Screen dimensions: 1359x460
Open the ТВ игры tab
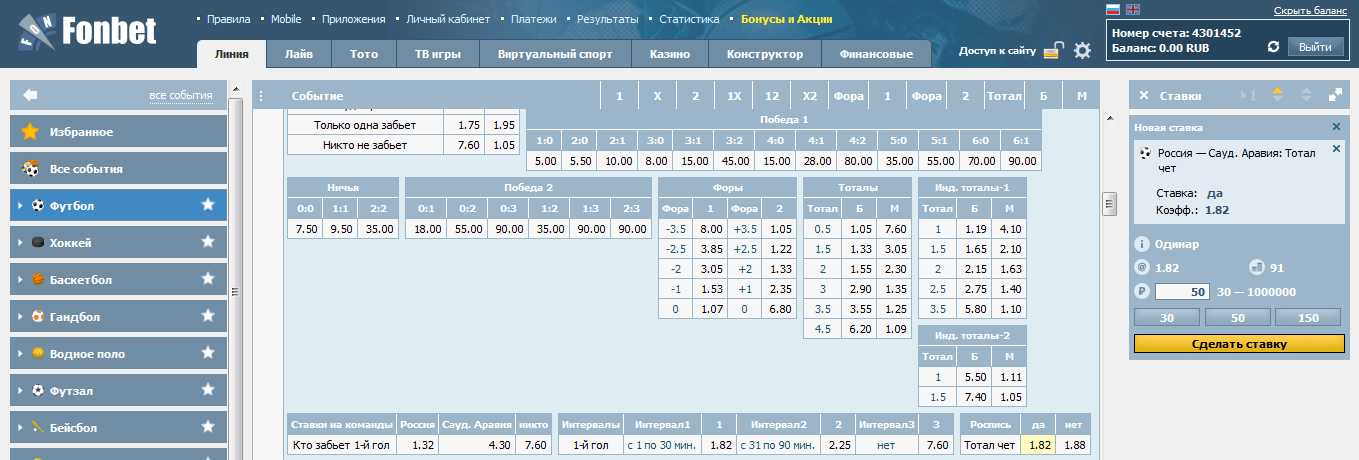pos(438,54)
